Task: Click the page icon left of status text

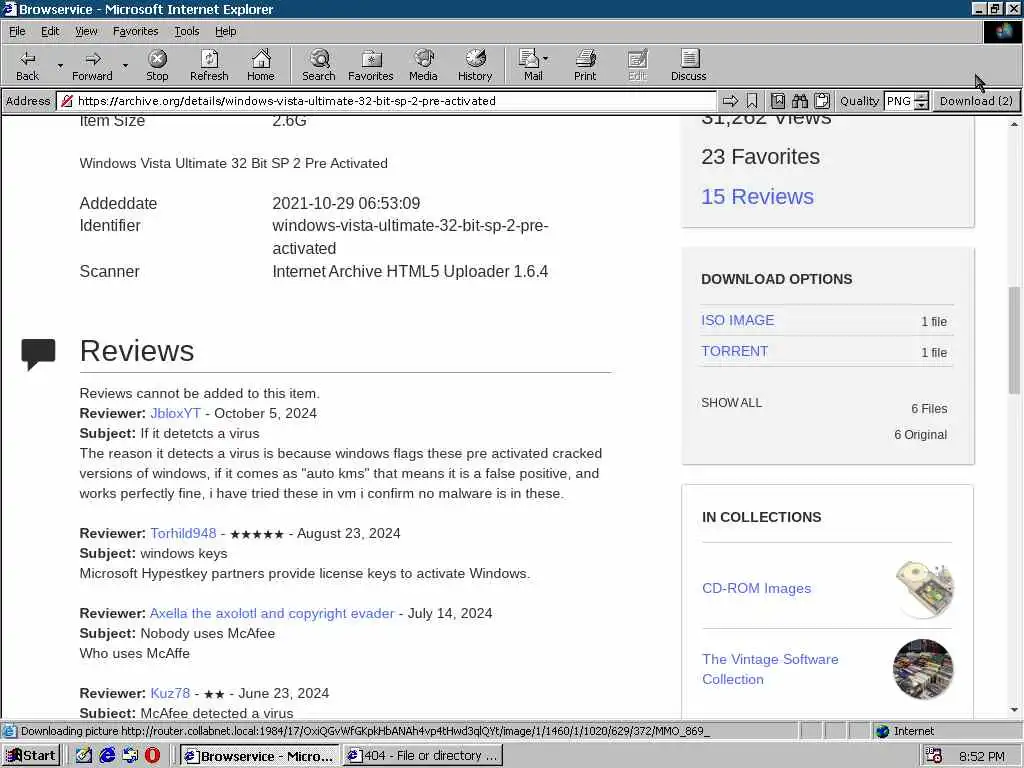Action: [x=9, y=731]
